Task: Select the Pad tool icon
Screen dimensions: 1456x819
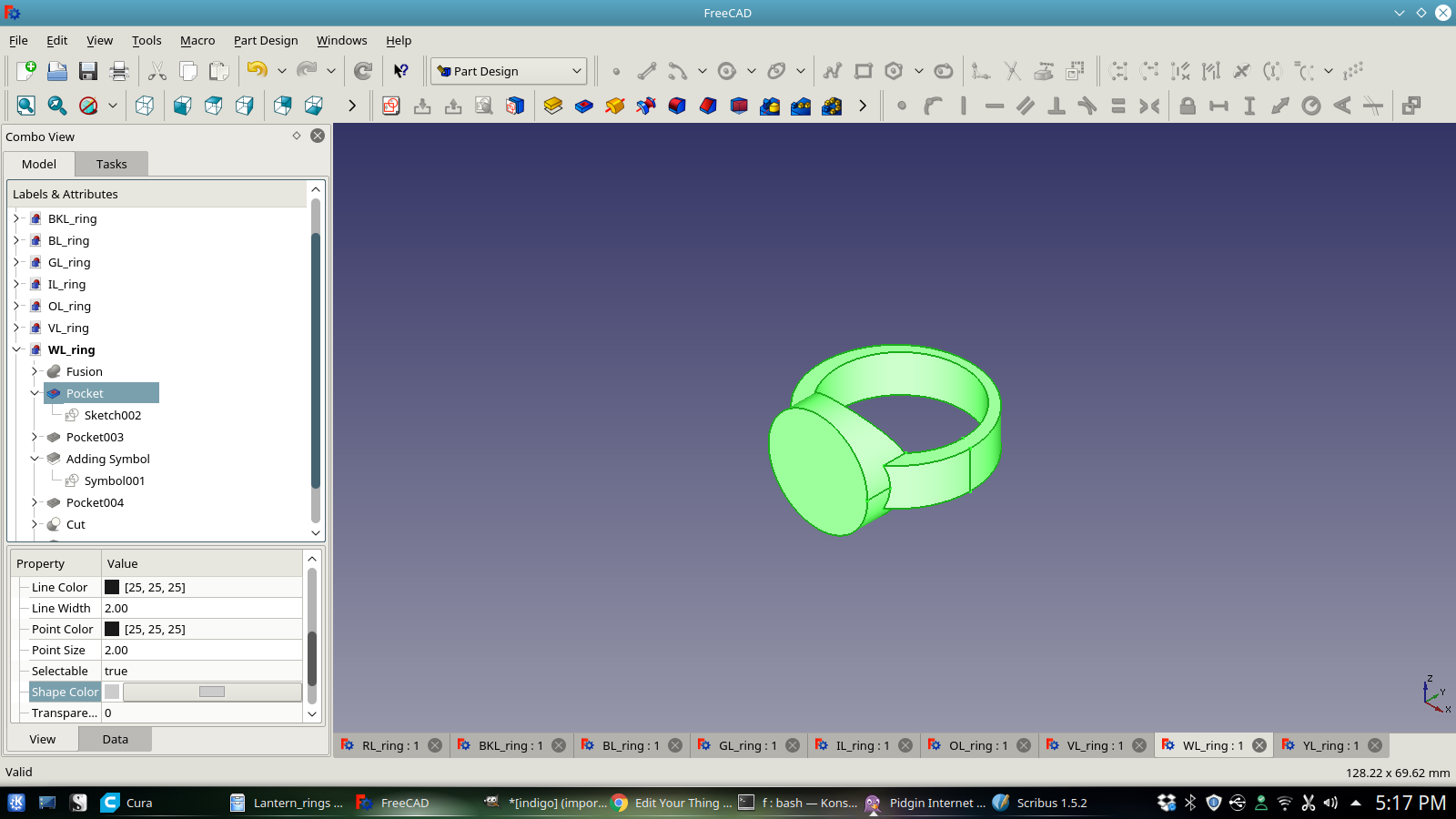Action: 553,106
